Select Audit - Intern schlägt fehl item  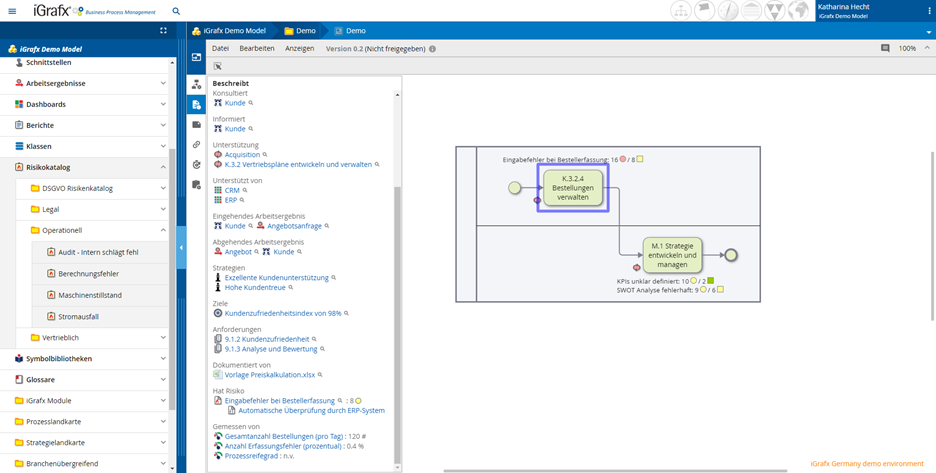tap(98, 252)
